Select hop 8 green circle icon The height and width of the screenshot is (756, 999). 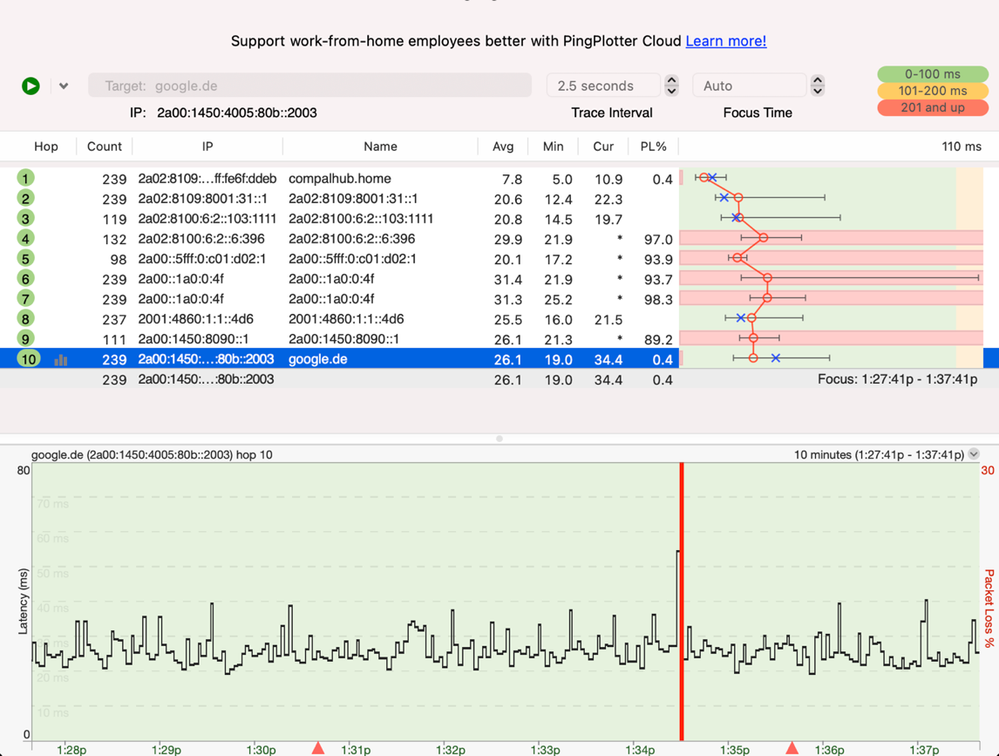click(x=25, y=319)
